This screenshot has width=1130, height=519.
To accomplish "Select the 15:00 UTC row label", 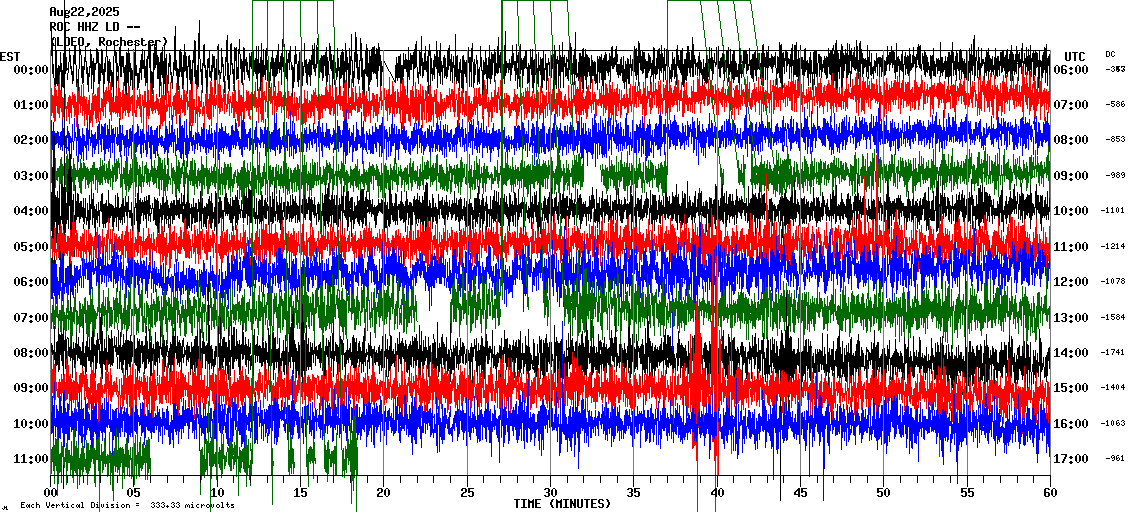I will [1072, 388].
